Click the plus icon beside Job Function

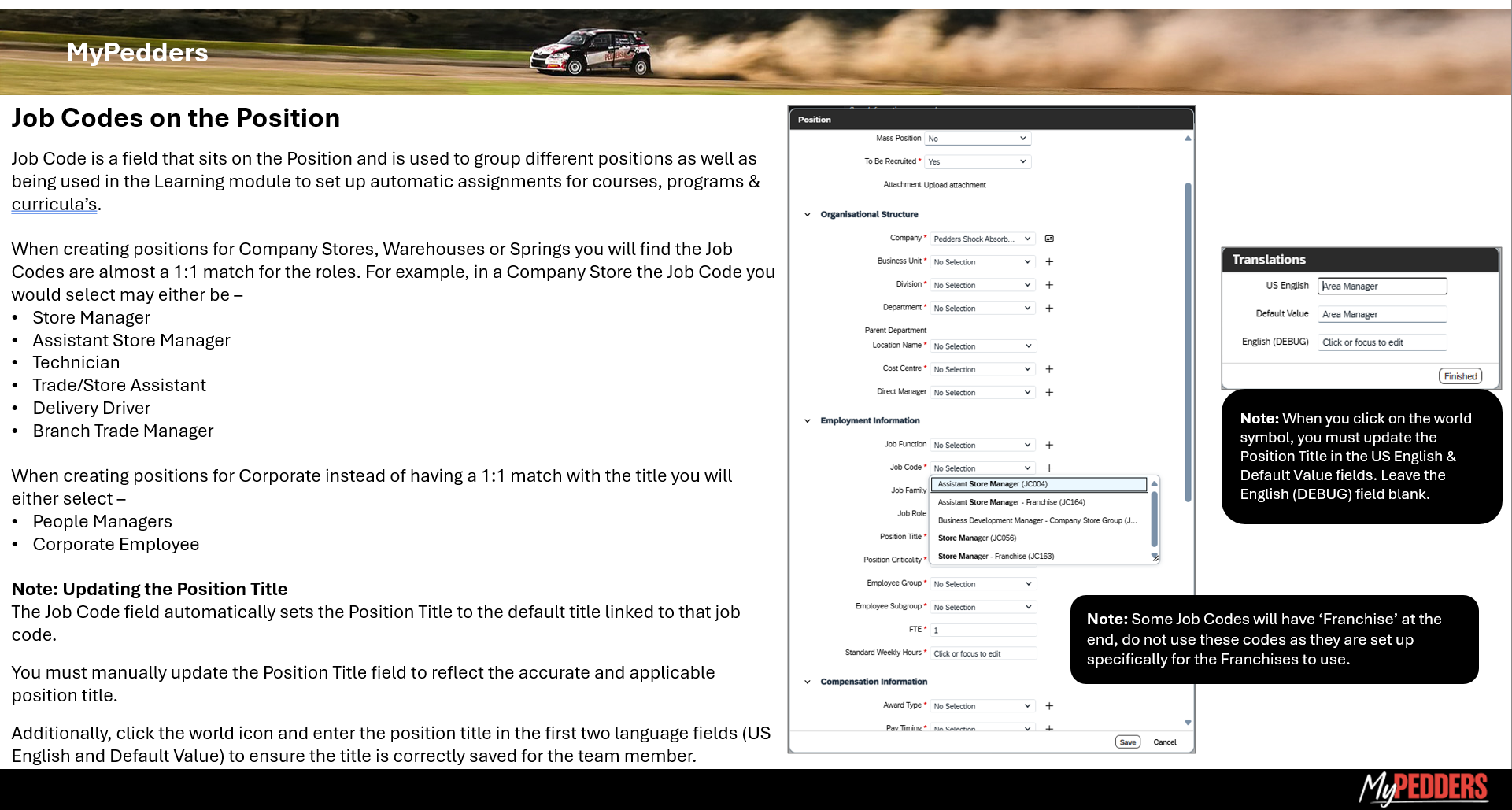point(1049,445)
